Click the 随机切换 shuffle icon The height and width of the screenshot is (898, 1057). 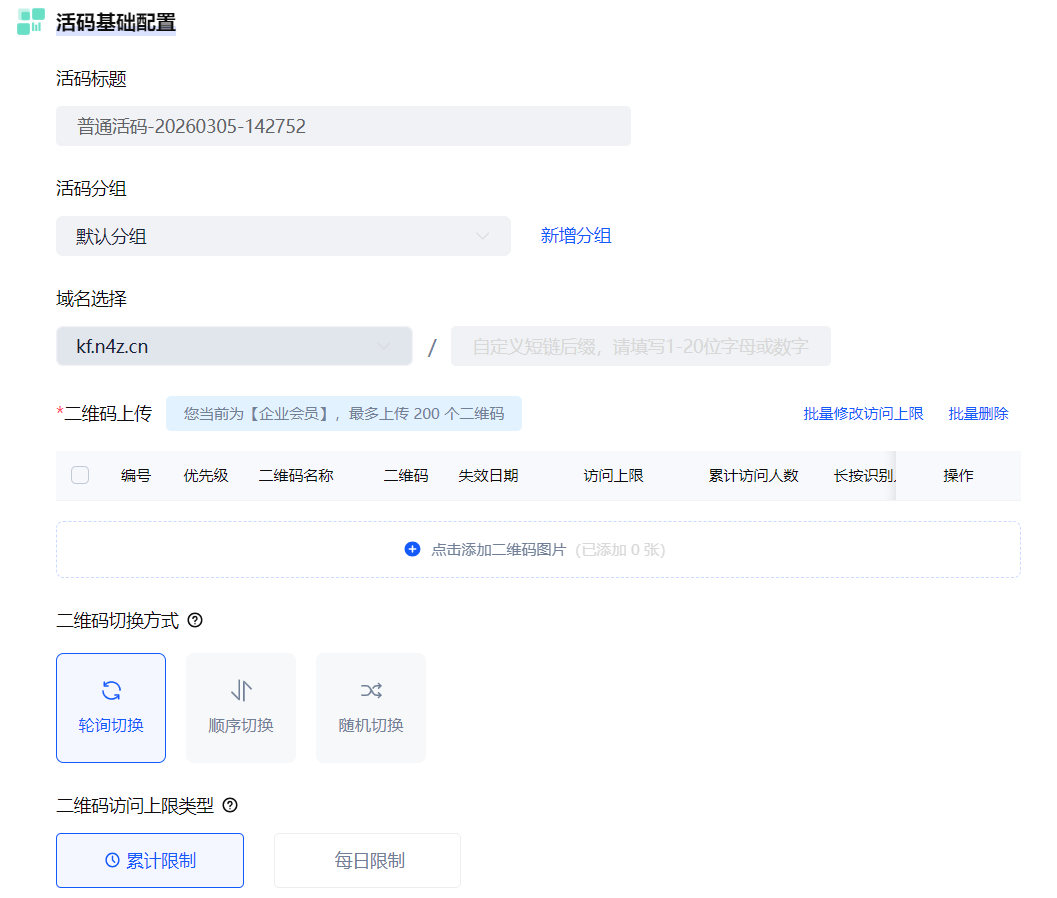click(x=371, y=690)
